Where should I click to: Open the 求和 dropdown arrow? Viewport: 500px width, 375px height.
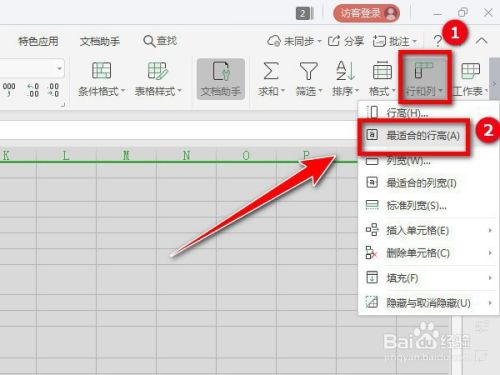283,90
